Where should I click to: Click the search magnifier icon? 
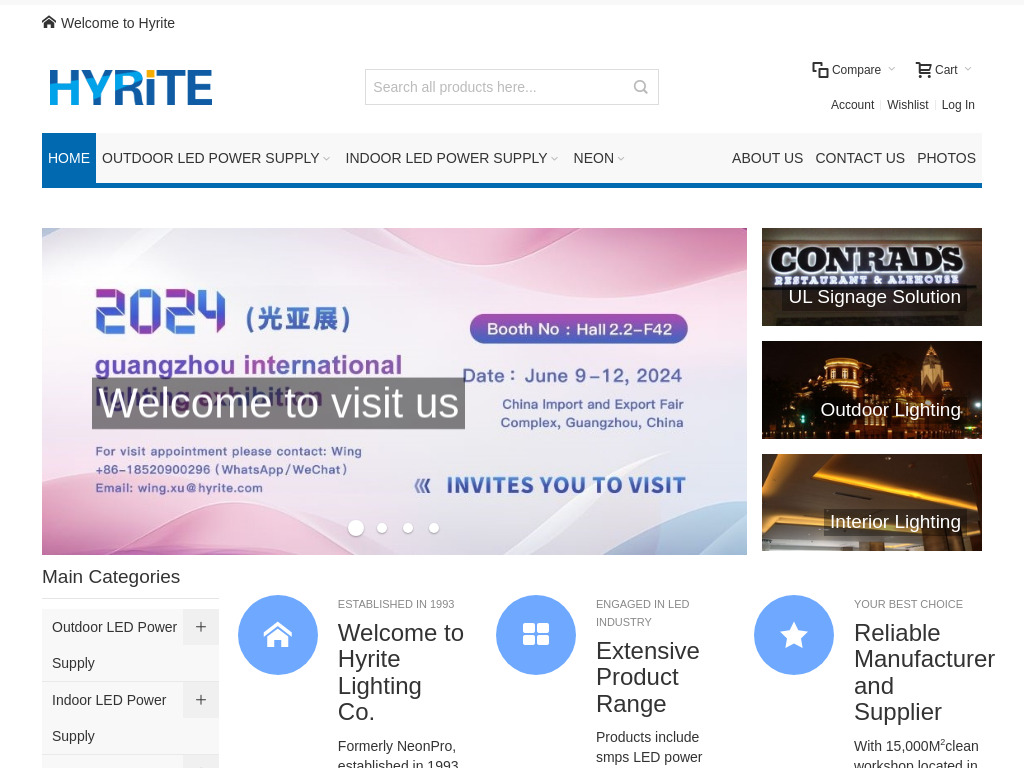tap(641, 87)
